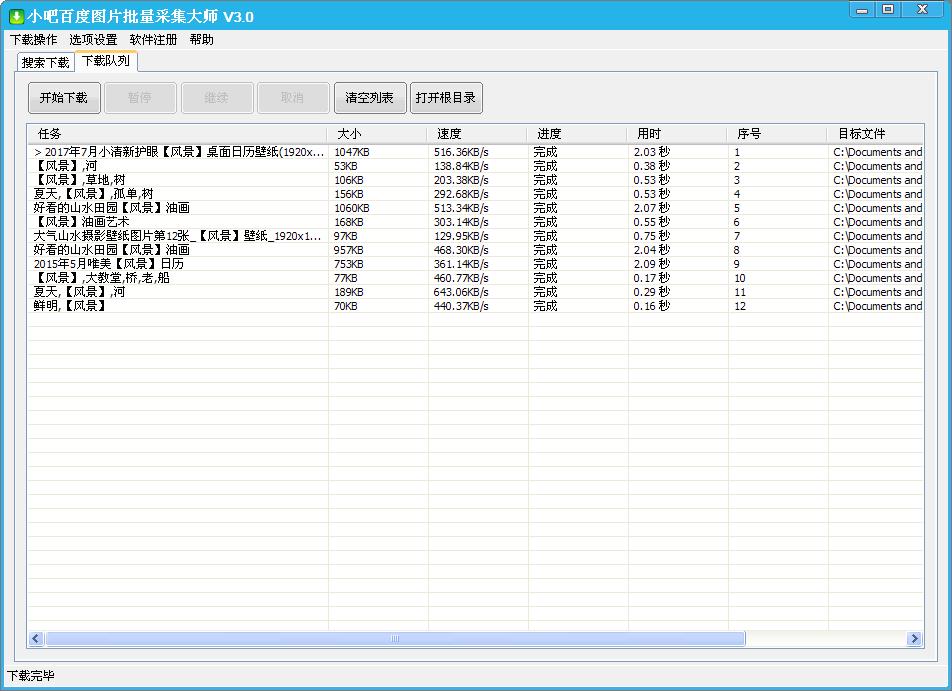Click the size cell 106KB
The image size is (952, 691).
pyautogui.click(x=348, y=180)
